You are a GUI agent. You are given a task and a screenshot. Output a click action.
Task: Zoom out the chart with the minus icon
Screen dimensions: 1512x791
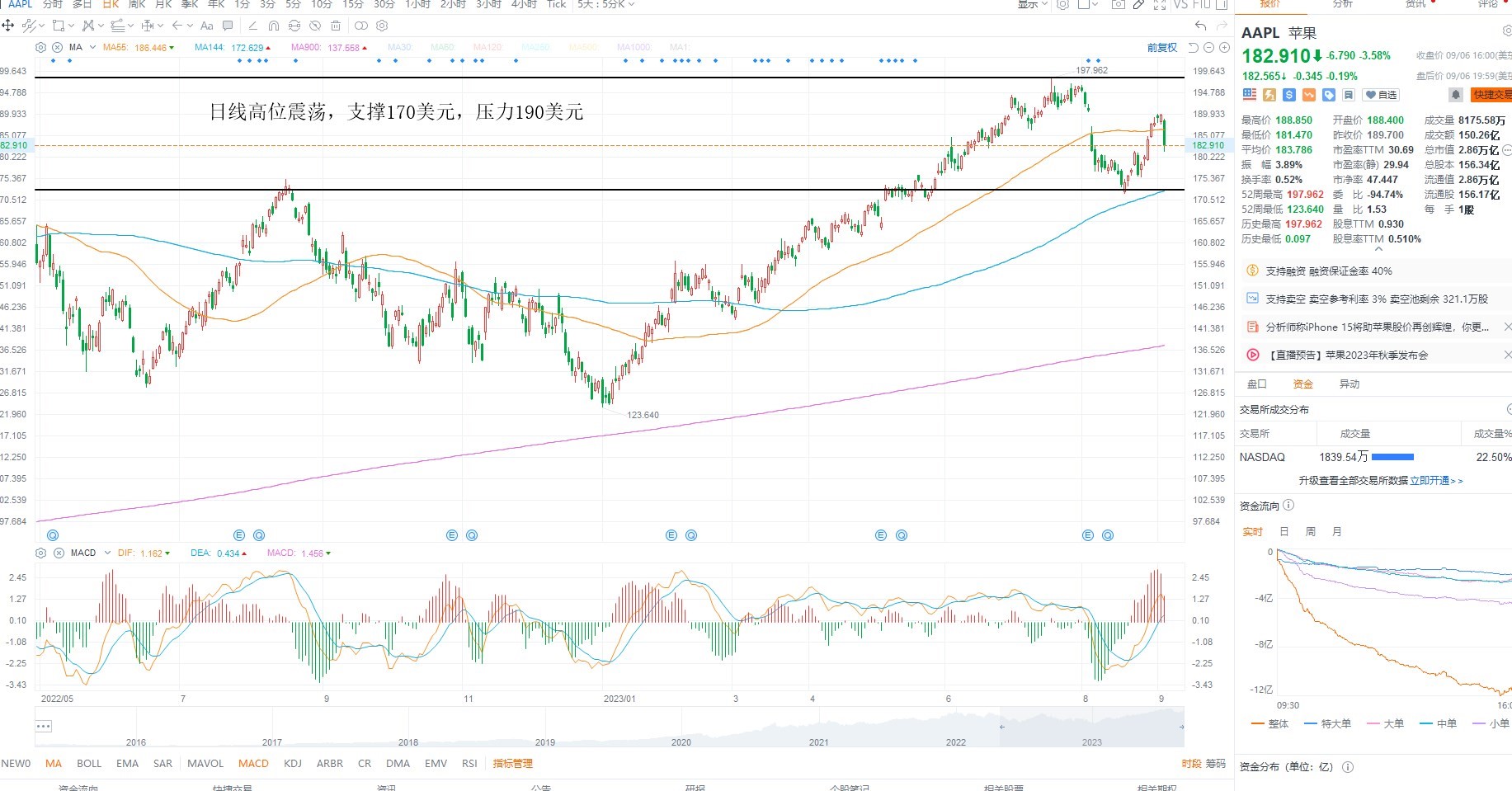pos(1209,48)
